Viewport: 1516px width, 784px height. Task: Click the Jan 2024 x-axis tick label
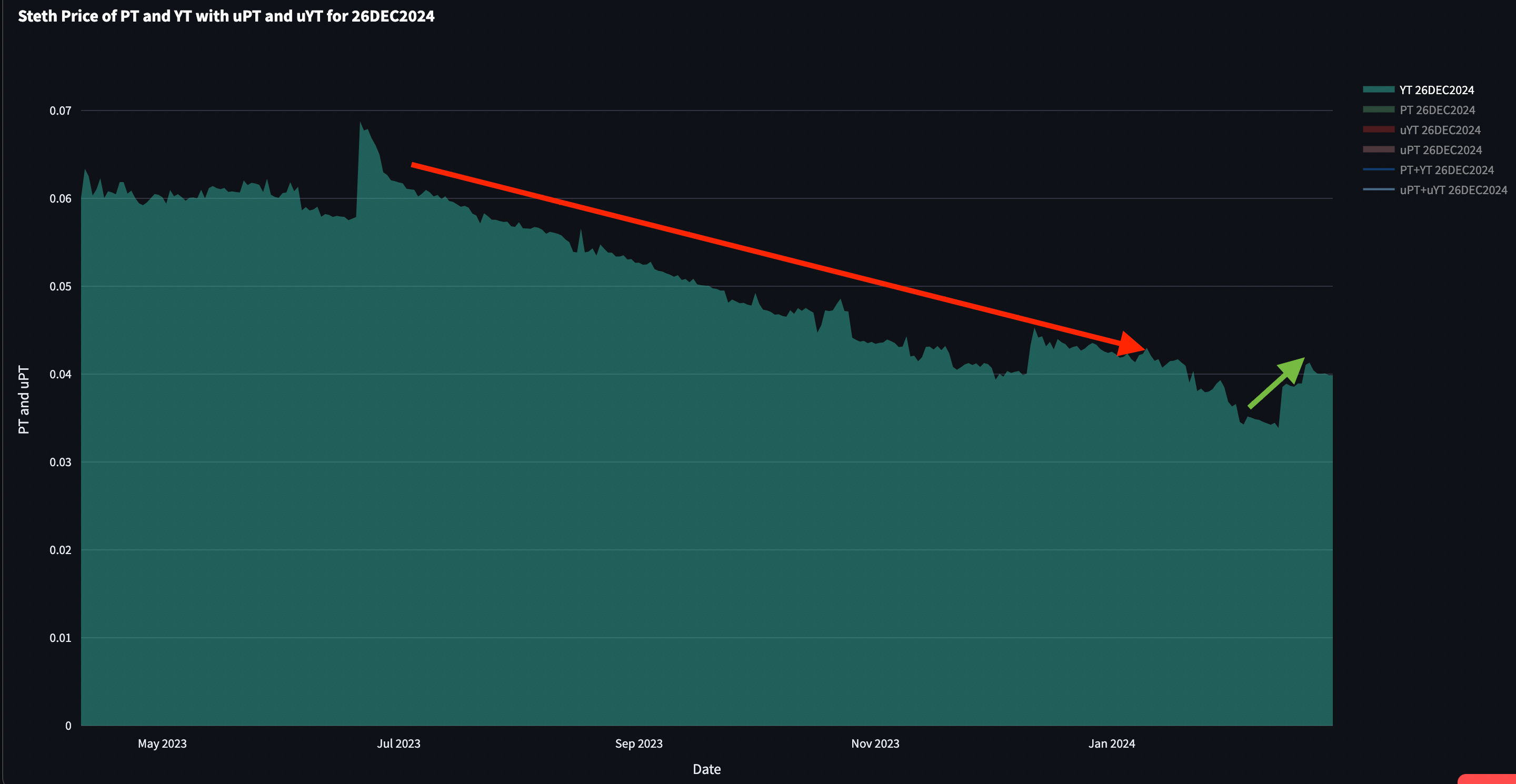pos(1111,743)
